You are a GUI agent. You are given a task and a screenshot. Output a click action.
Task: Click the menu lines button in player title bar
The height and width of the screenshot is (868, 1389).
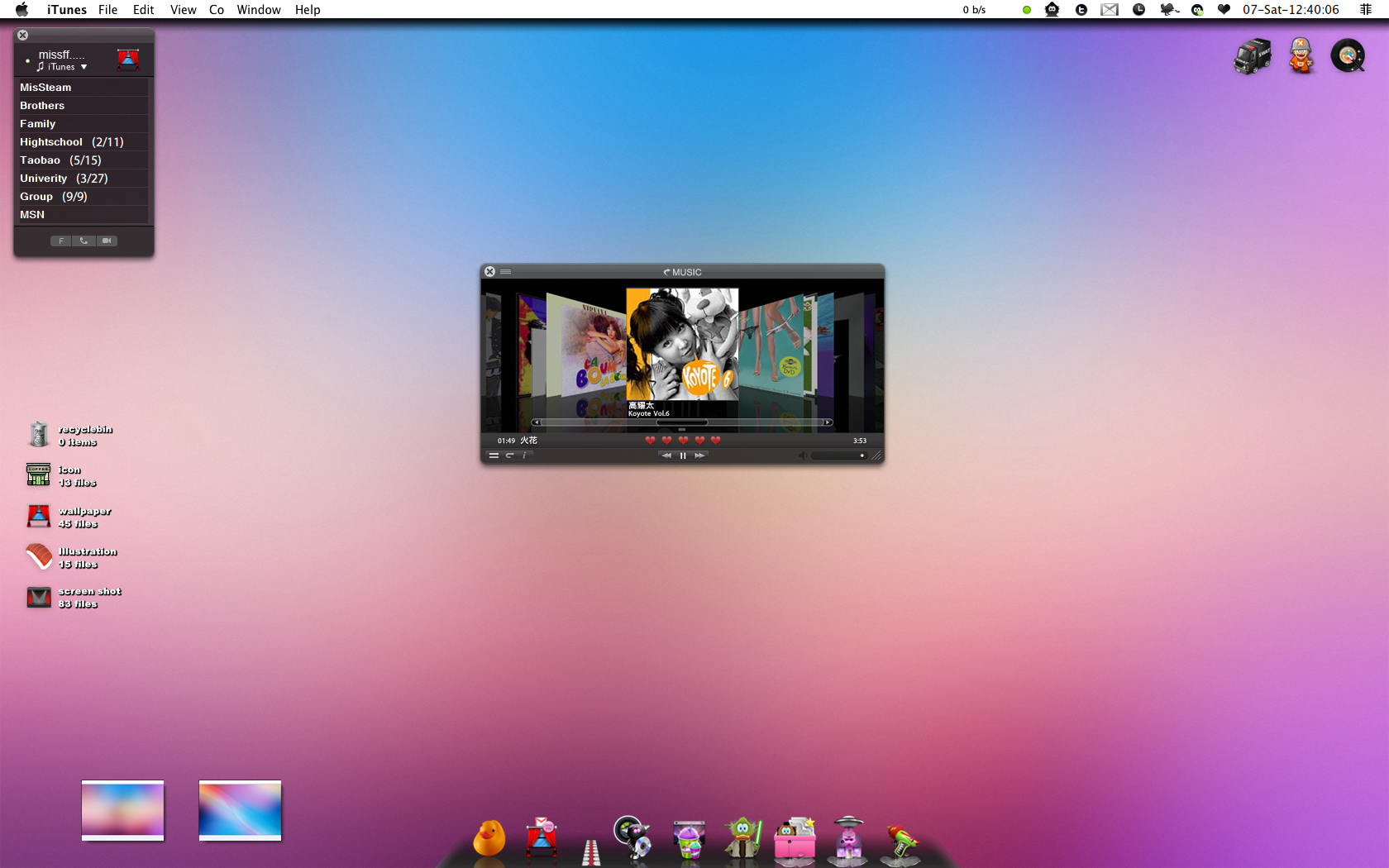[x=505, y=272]
